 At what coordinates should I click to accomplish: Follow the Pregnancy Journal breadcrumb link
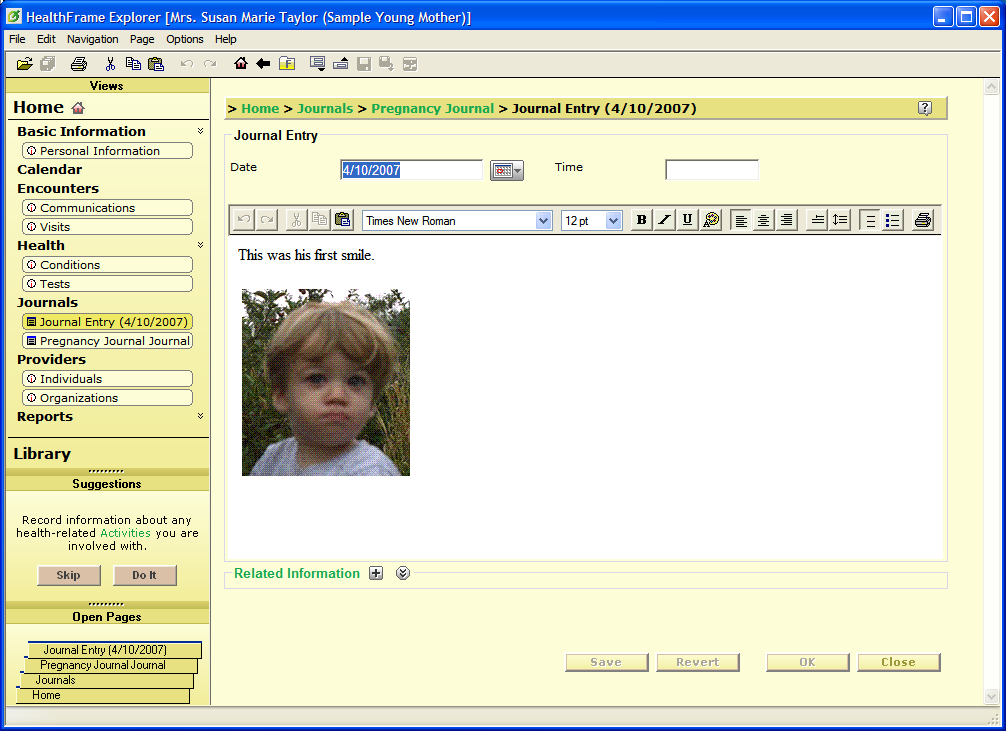click(432, 108)
